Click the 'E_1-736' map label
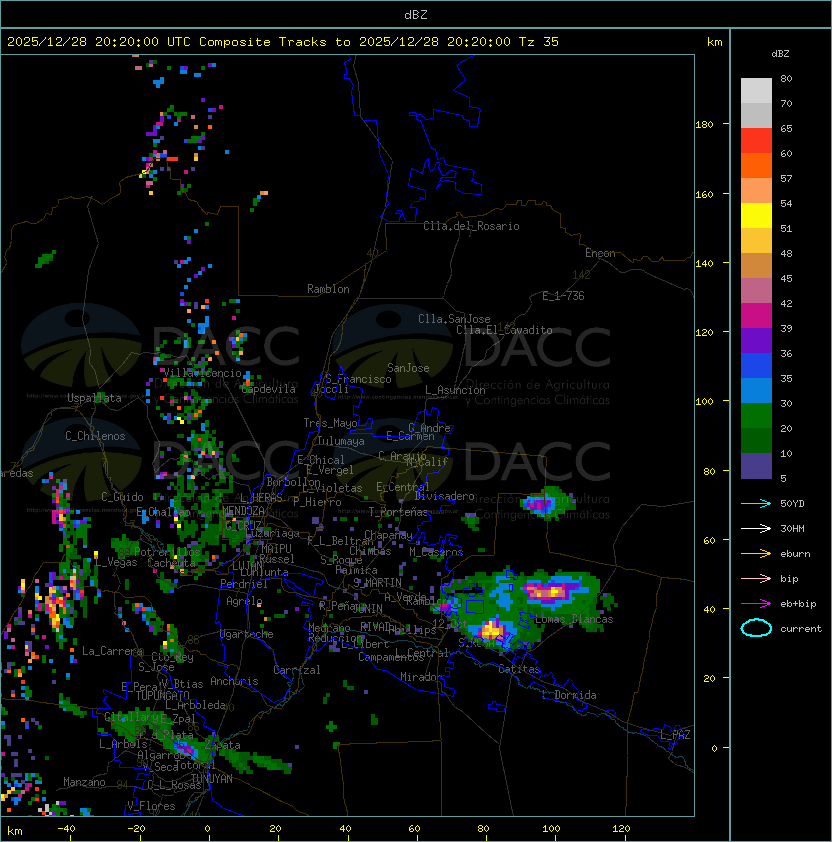 coord(563,296)
